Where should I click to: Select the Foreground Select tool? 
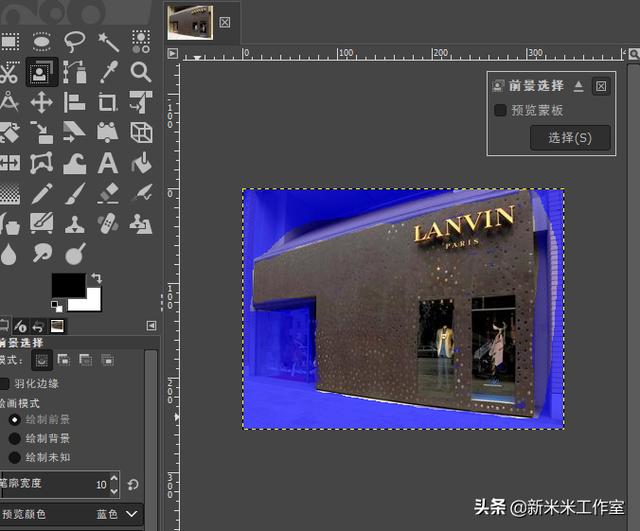pos(42,72)
